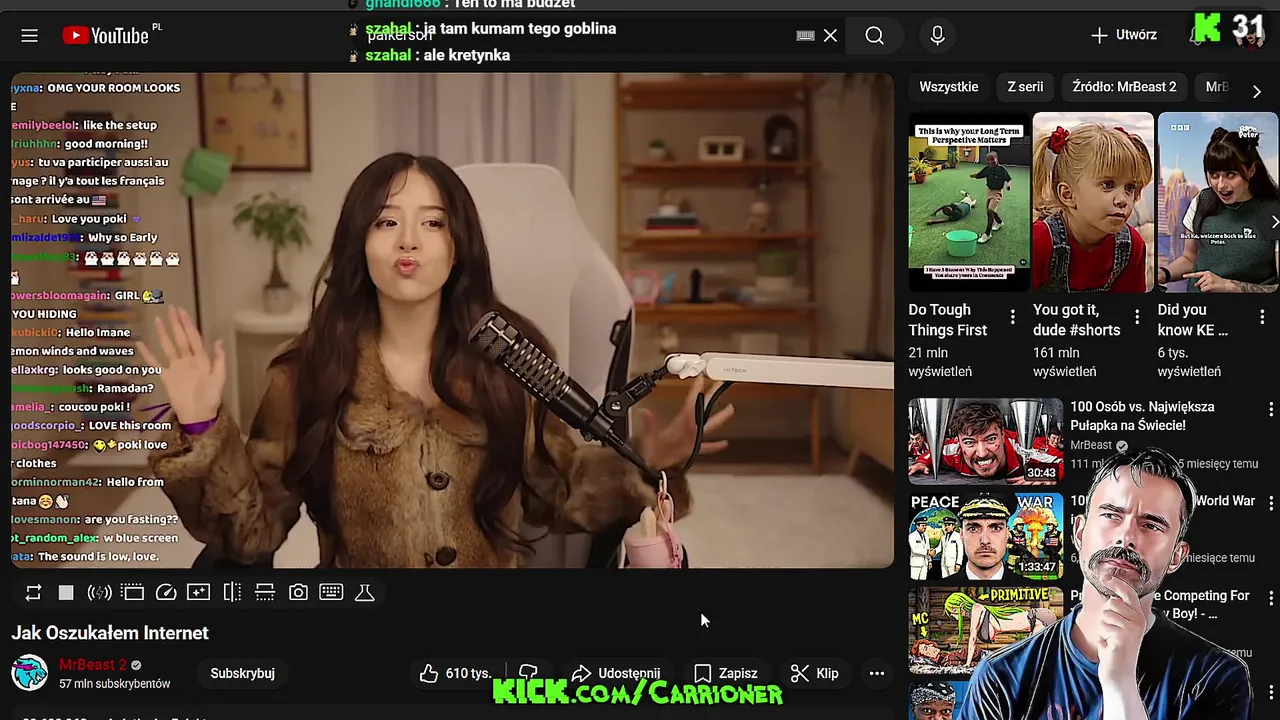Open more actions three-dot menu
Screen dimensions: 1280x720
click(876, 673)
